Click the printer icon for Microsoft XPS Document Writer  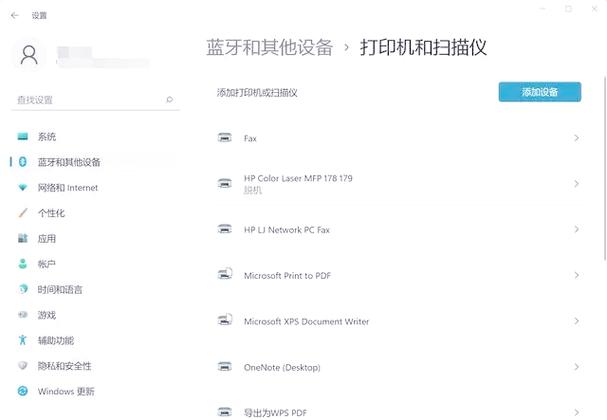click(x=225, y=320)
